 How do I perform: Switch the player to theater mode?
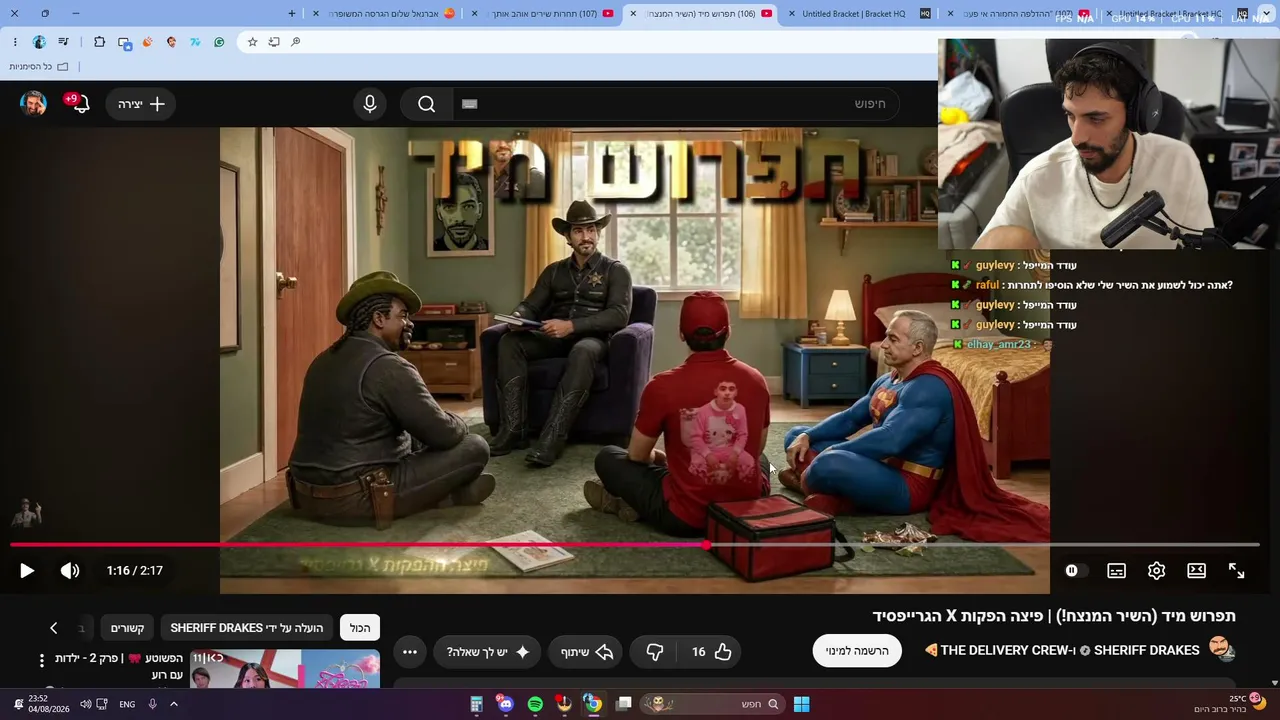(x=1196, y=571)
